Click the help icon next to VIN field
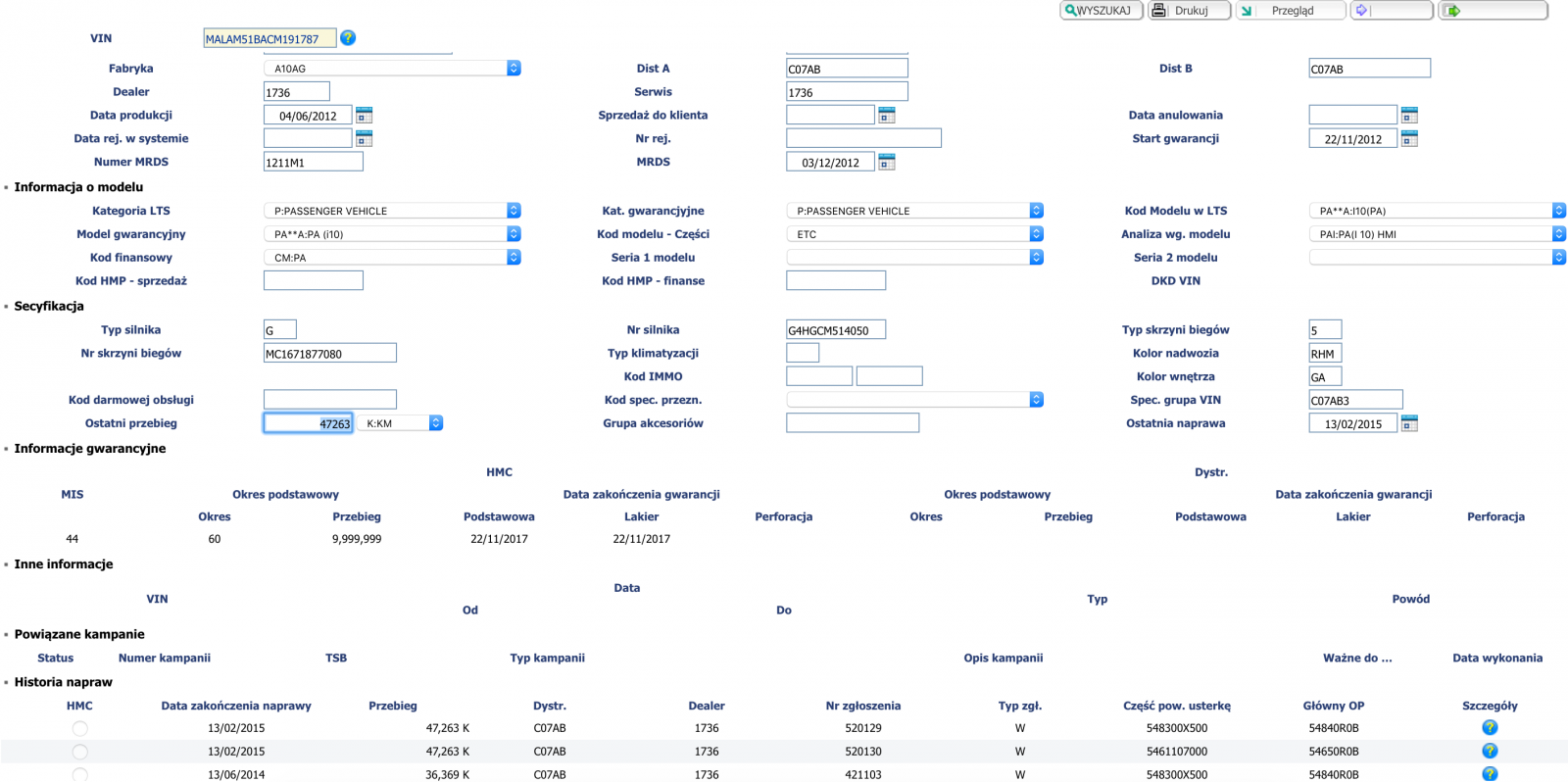Image resolution: width=1568 pixels, height=782 pixels. click(x=348, y=38)
